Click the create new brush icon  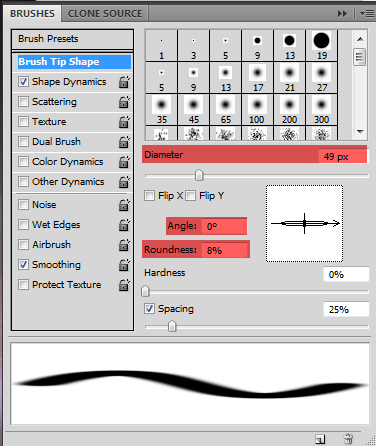320,439
